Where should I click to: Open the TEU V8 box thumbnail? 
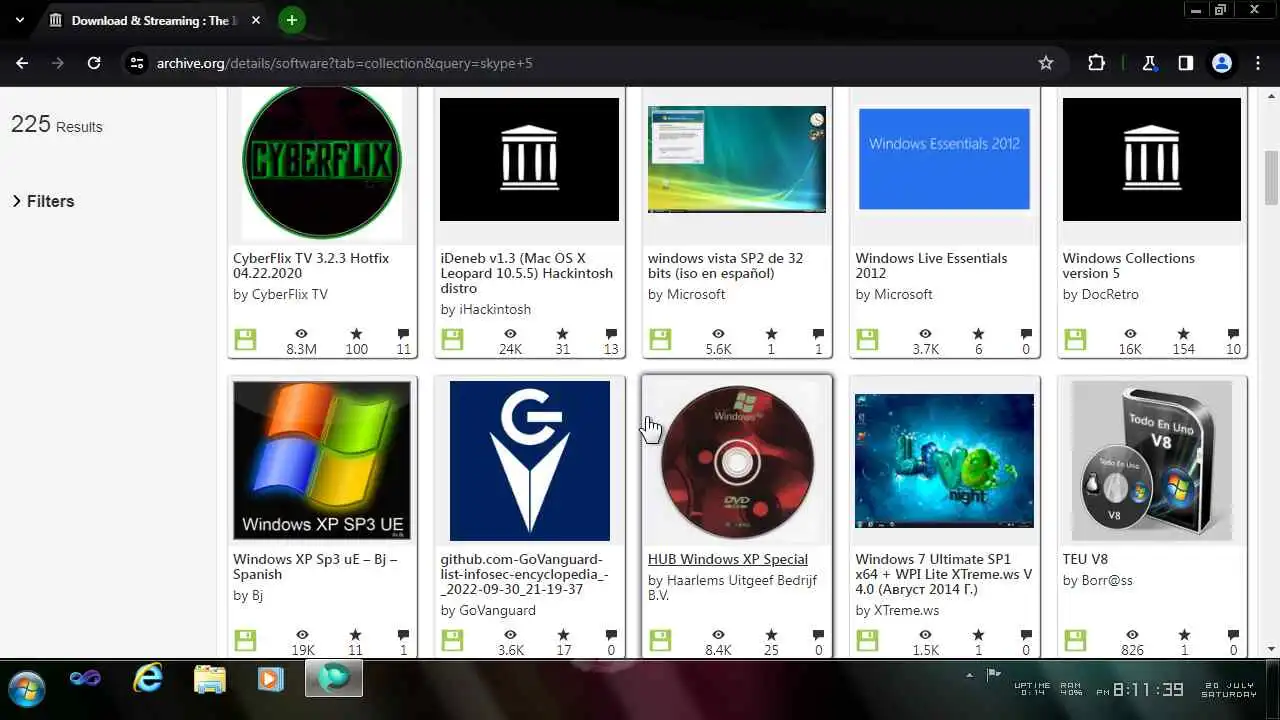(x=1152, y=460)
